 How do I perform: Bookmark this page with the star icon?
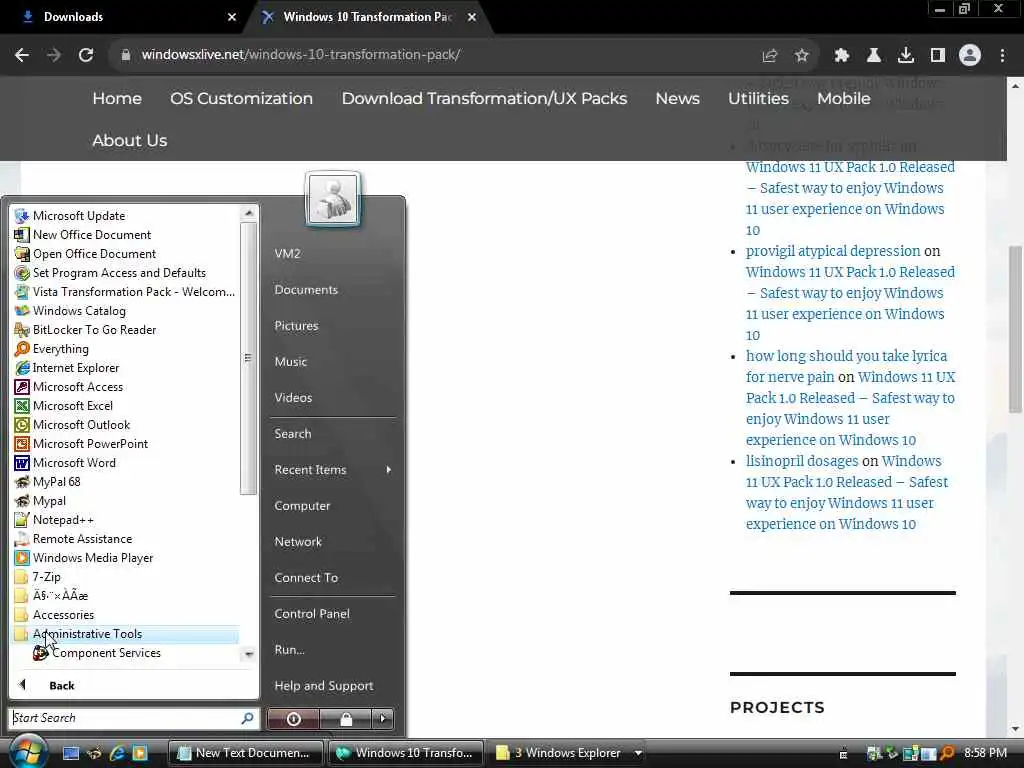(x=802, y=56)
